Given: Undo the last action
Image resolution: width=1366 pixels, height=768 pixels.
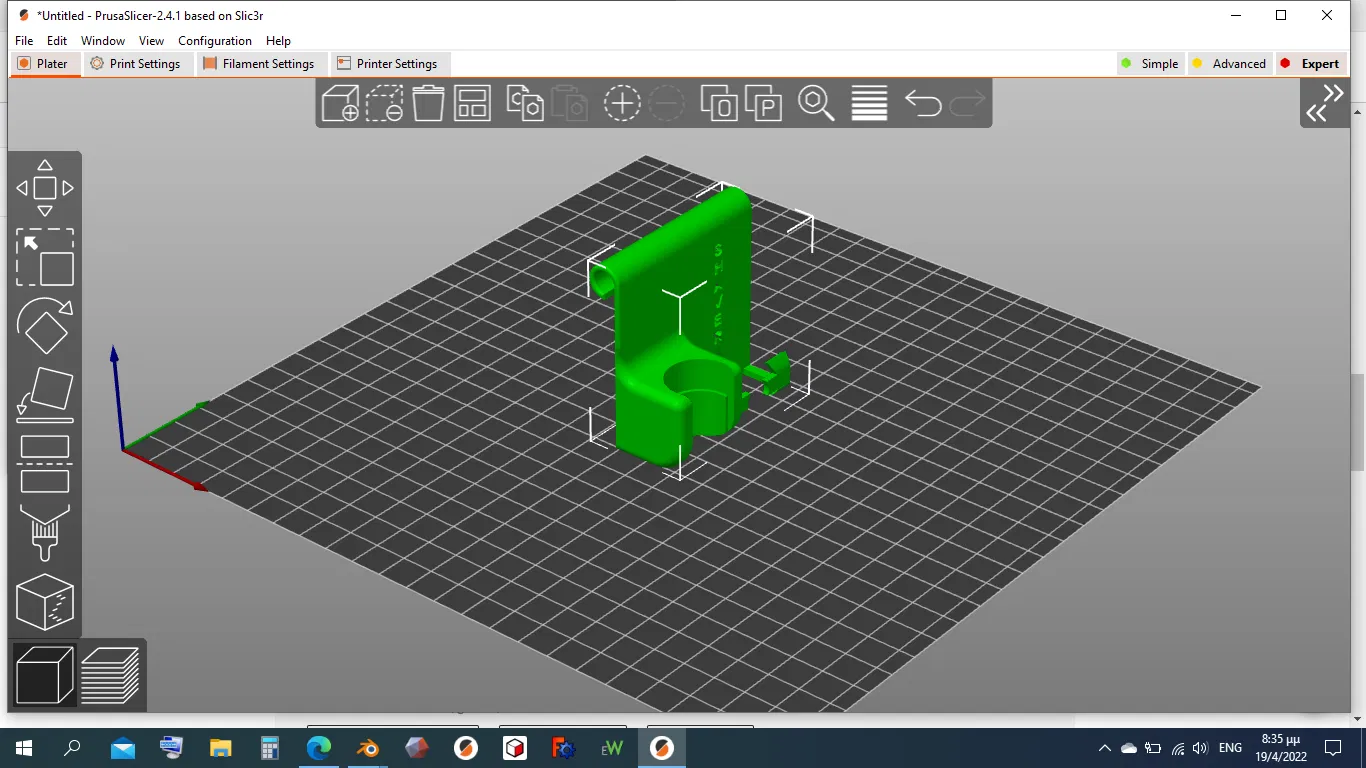Looking at the screenshot, I should point(923,103).
